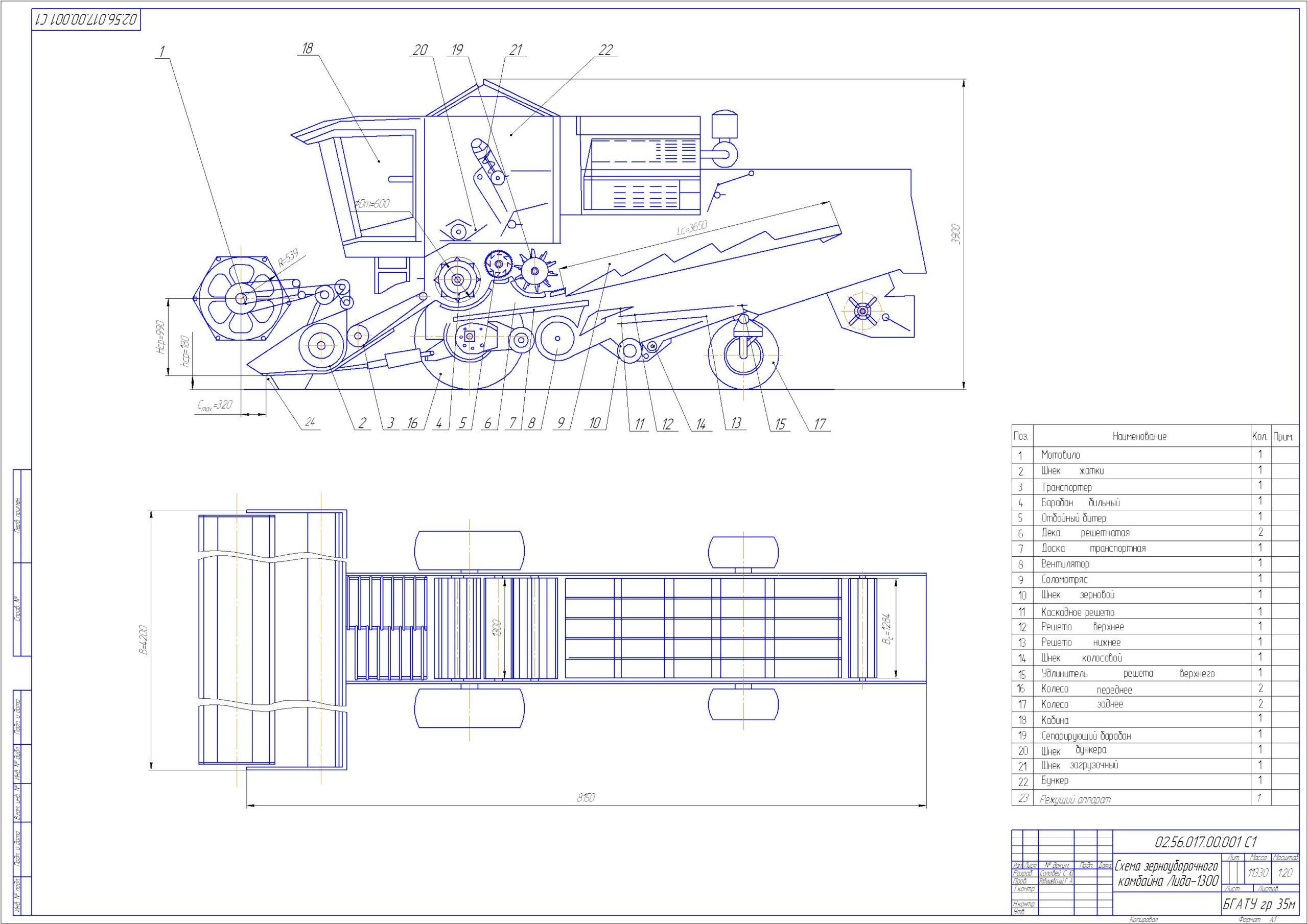Click the Наименование column header
1308x924 pixels.
[x=1139, y=437]
